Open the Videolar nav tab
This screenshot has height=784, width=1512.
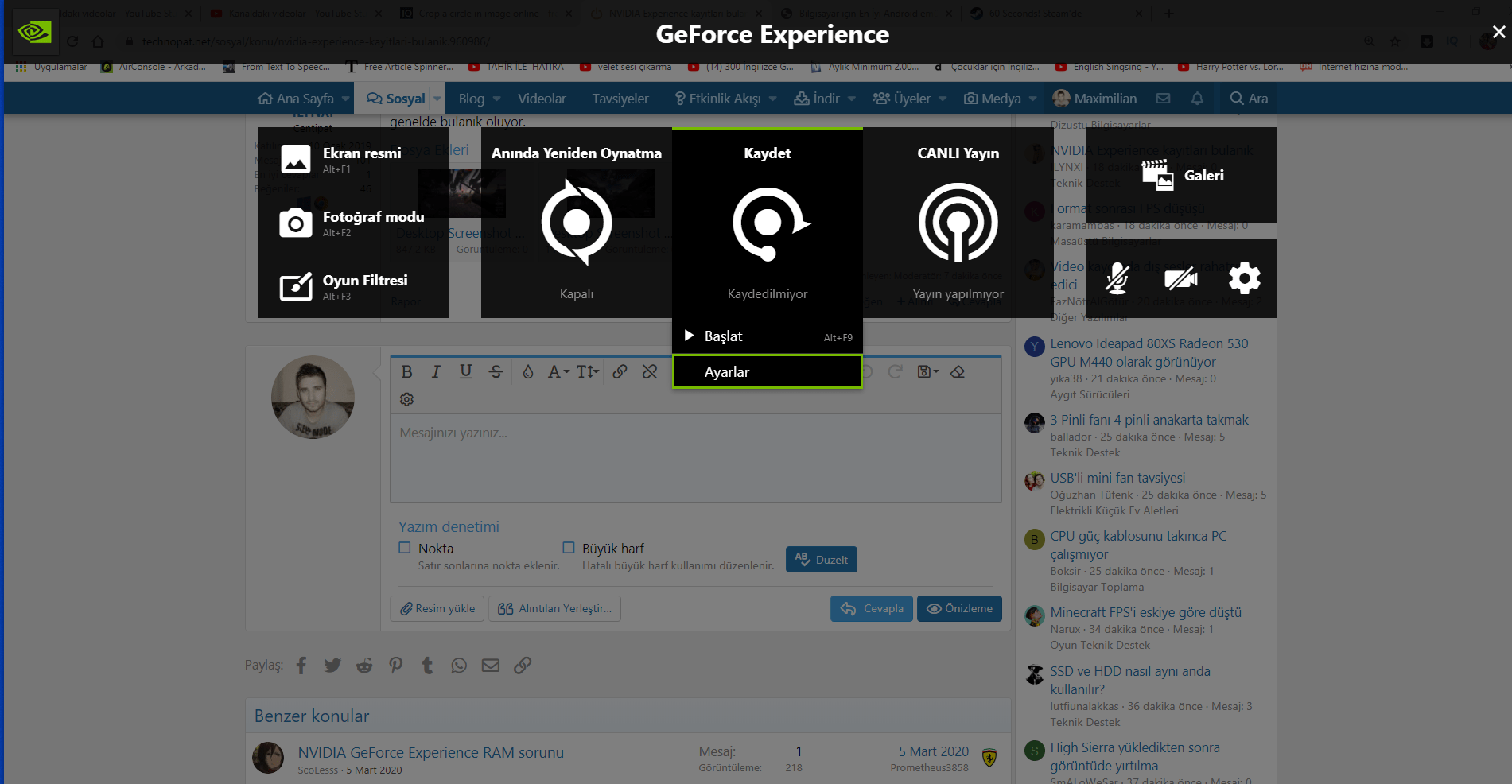(542, 99)
